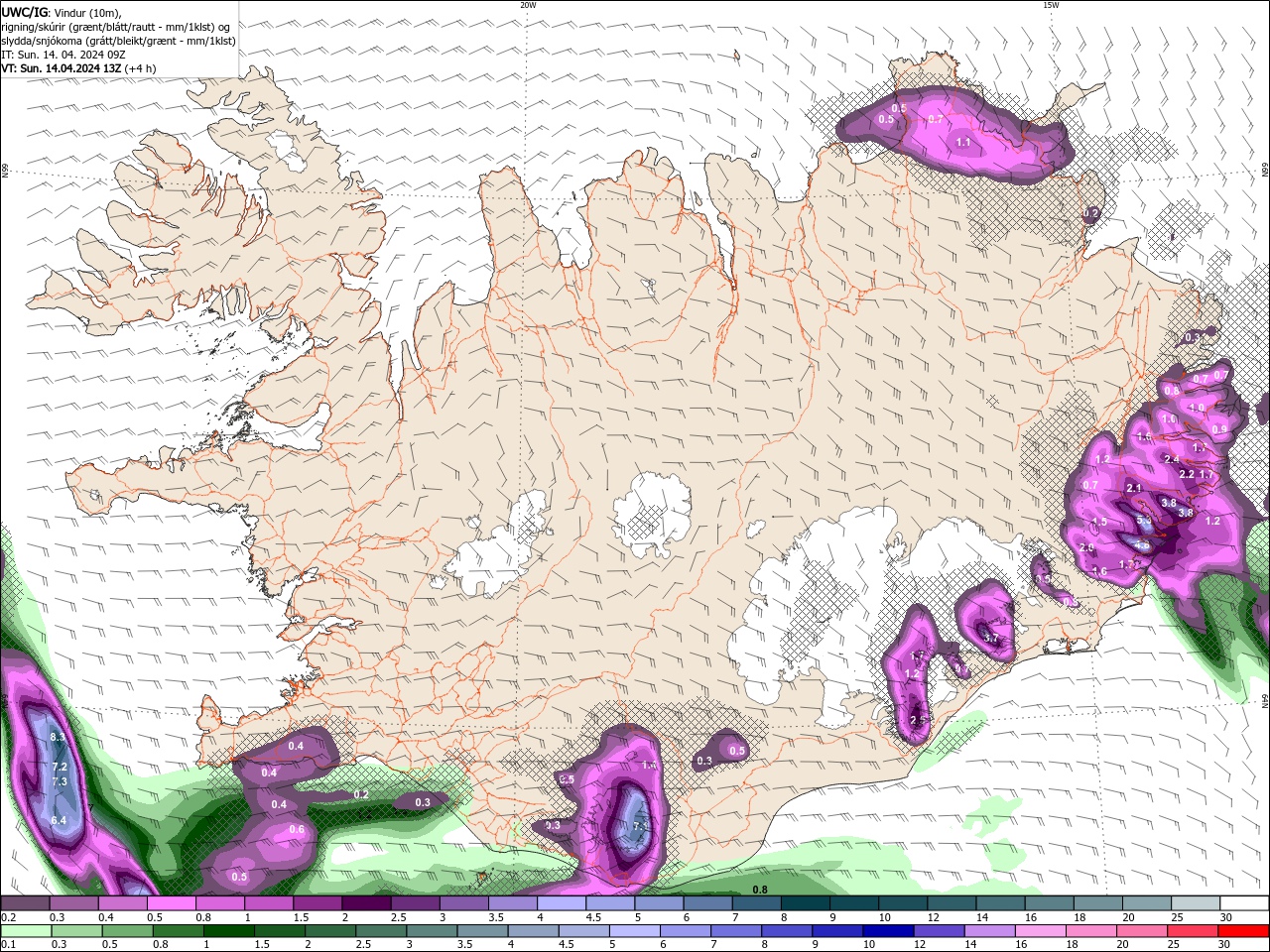
Task: Click the "15W" longitude label
Action: click(x=1051, y=5)
